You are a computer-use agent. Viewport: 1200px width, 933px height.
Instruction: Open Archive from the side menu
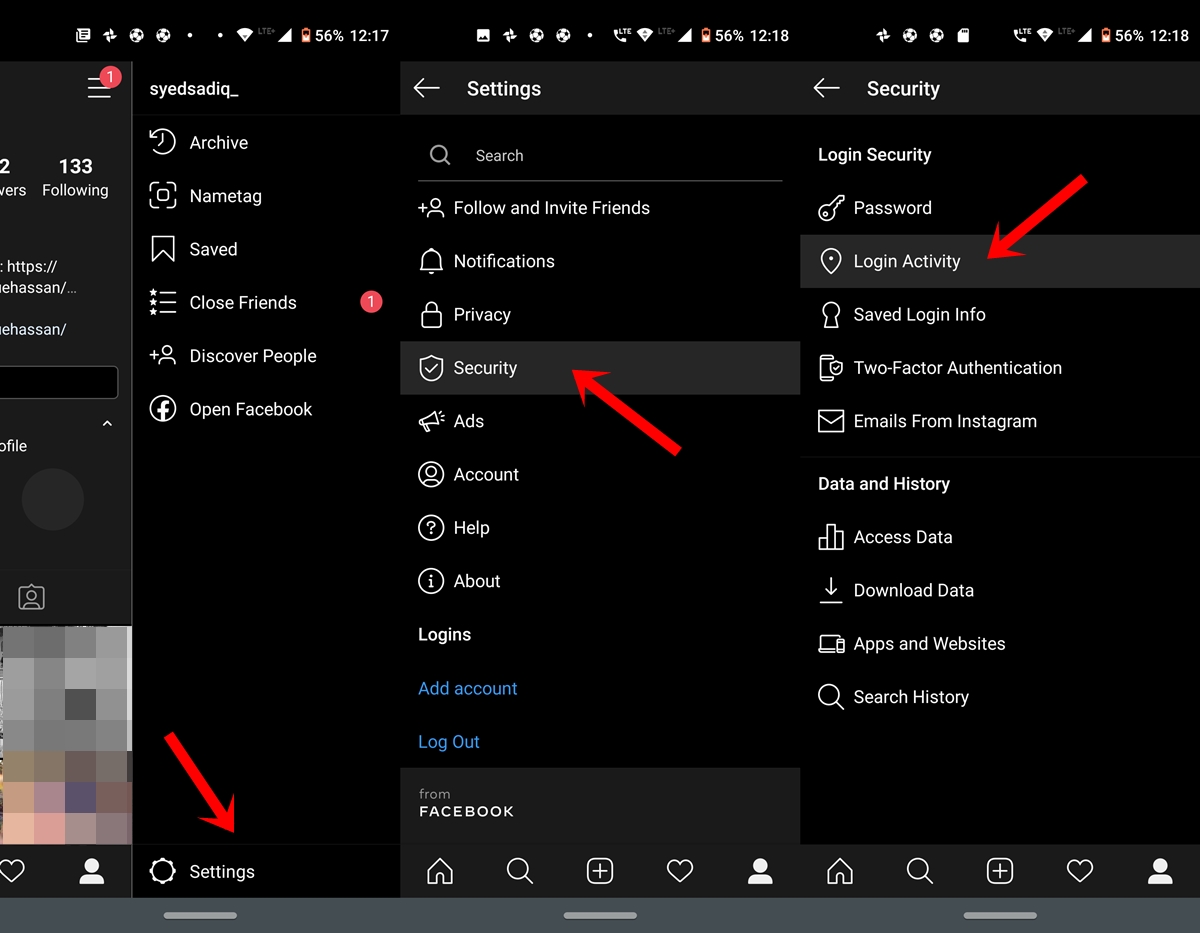click(x=218, y=143)
